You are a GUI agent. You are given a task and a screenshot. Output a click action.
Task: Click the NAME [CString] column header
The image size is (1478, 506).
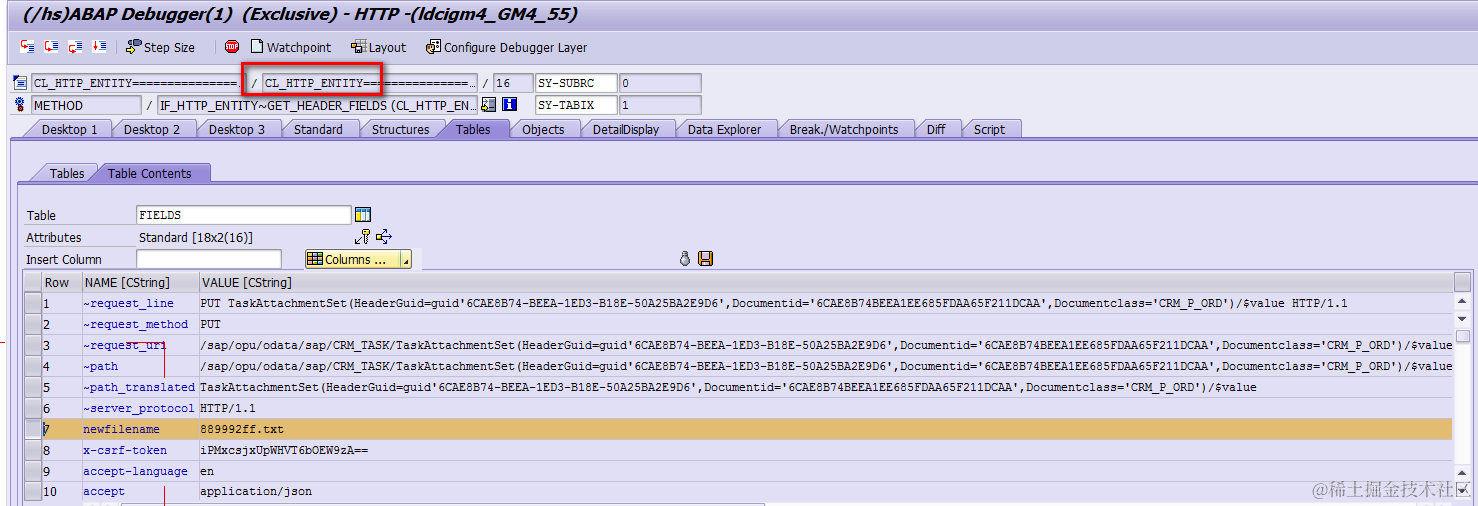click(139, 282)
